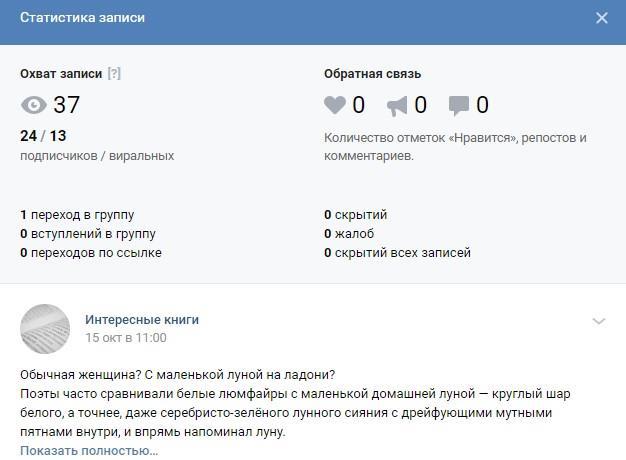The height and width of the screenshot is (460, 626).
Task: Click the Статистика записи title
Action: pyautogui.click(x=82, y=18)
